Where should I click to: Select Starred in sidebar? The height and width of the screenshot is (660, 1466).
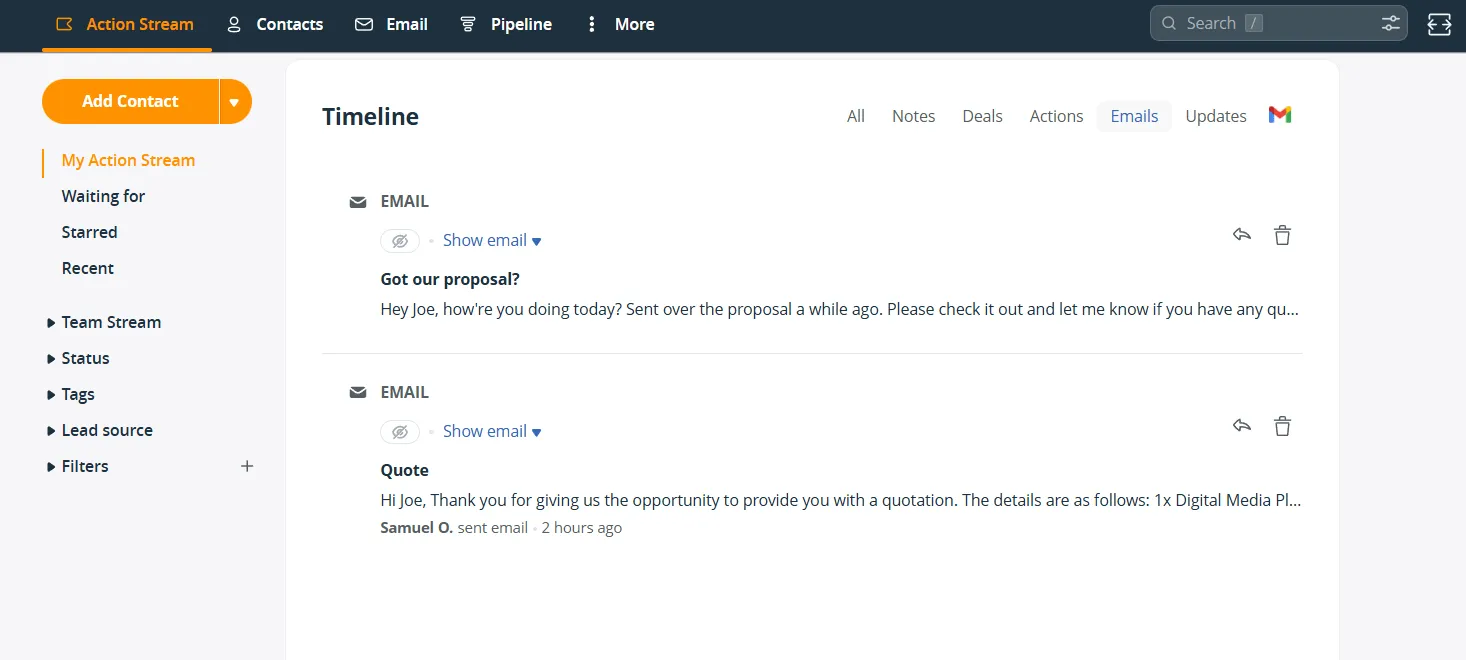[89, 232]
